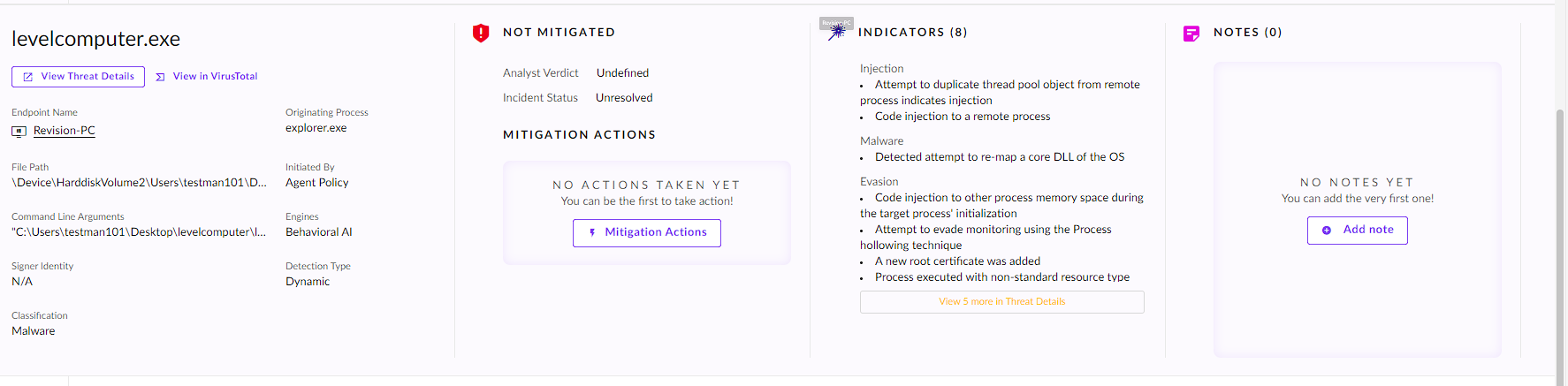Change the Analyst Verdict Undefined value
The image size is (1568, 386).
click(x=622, y=73)
